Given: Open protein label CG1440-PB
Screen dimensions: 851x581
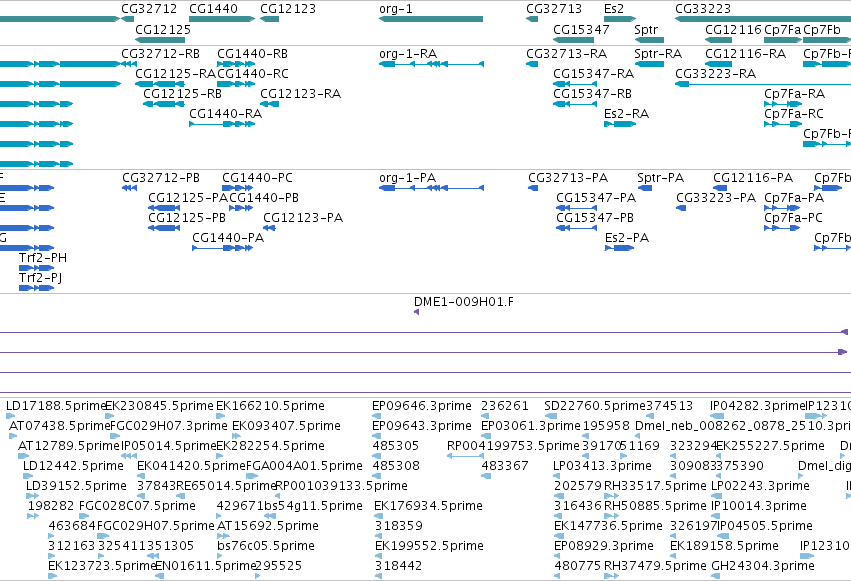Looking at the screenshot, I should 264,197.
